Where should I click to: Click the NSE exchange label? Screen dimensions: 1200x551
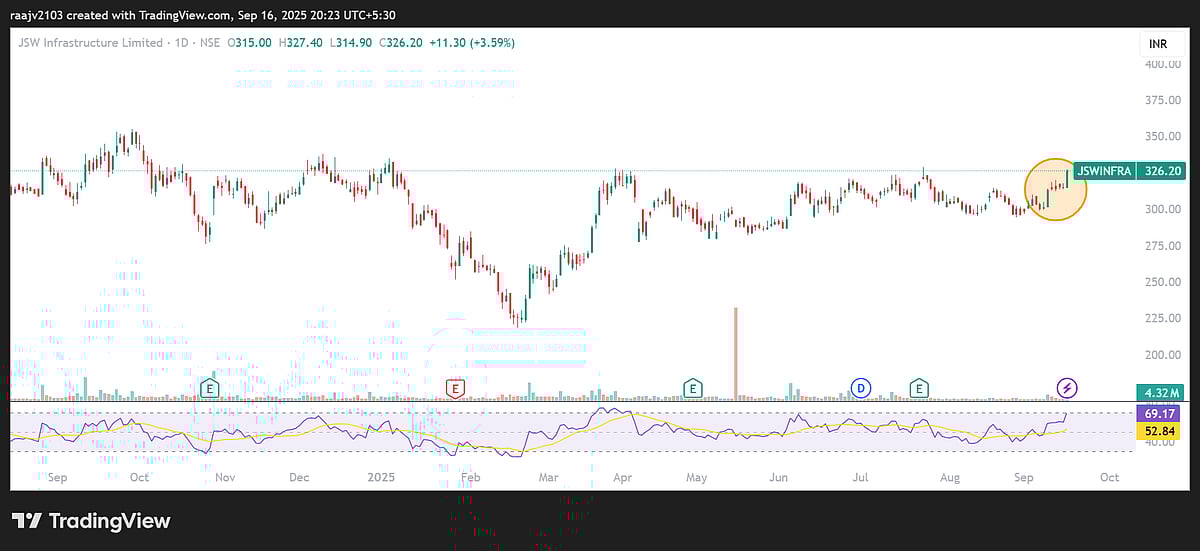[209, 43]
